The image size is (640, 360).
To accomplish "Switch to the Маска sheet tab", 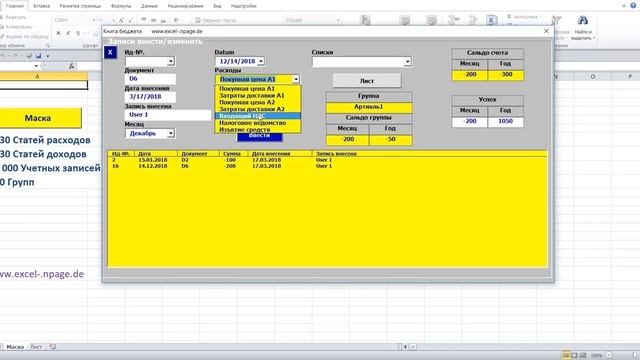I will click(x=15, y=347).
